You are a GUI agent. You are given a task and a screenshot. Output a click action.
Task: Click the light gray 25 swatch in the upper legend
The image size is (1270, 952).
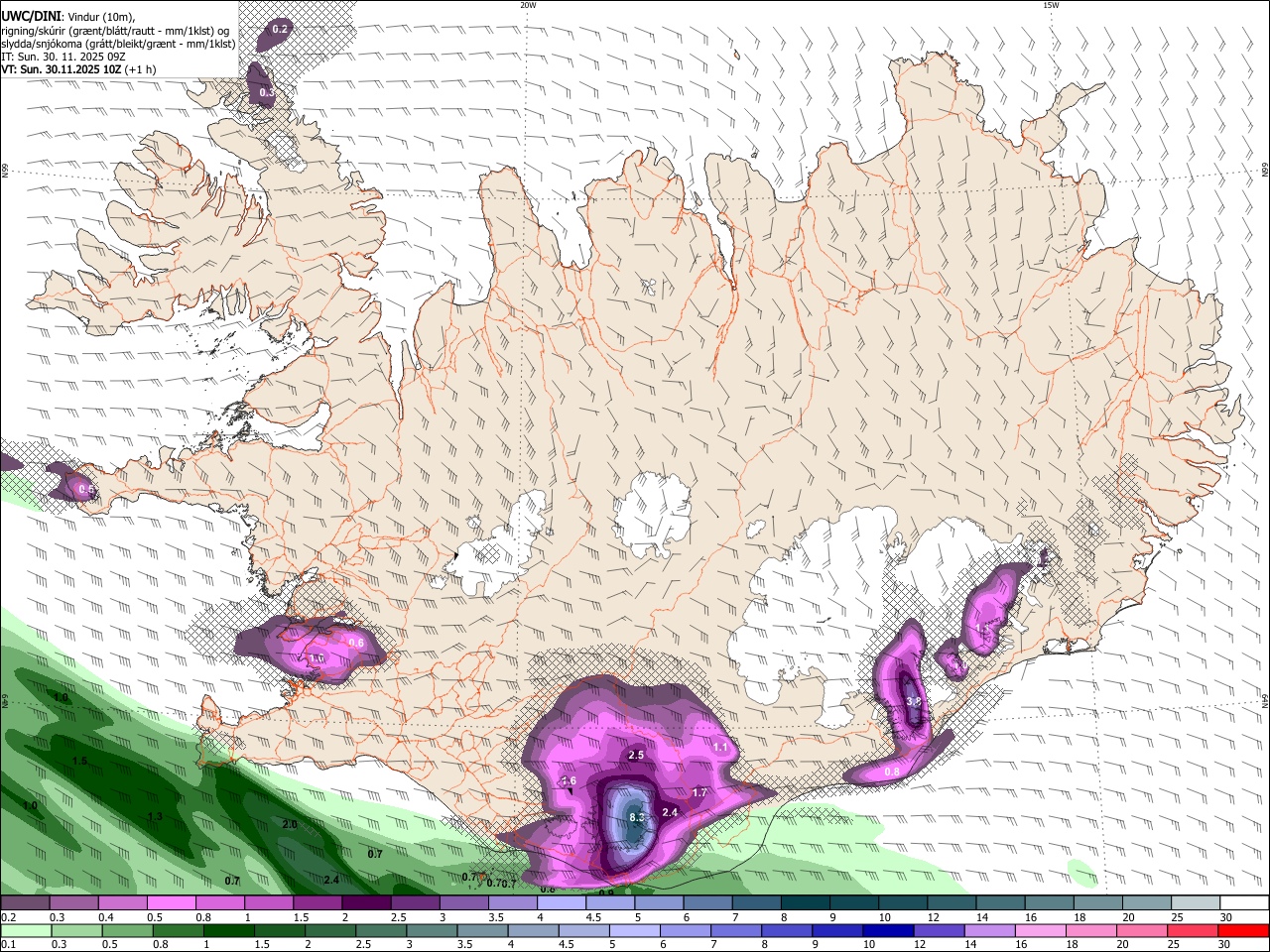pyautogui.click(x=1195, y=902)
